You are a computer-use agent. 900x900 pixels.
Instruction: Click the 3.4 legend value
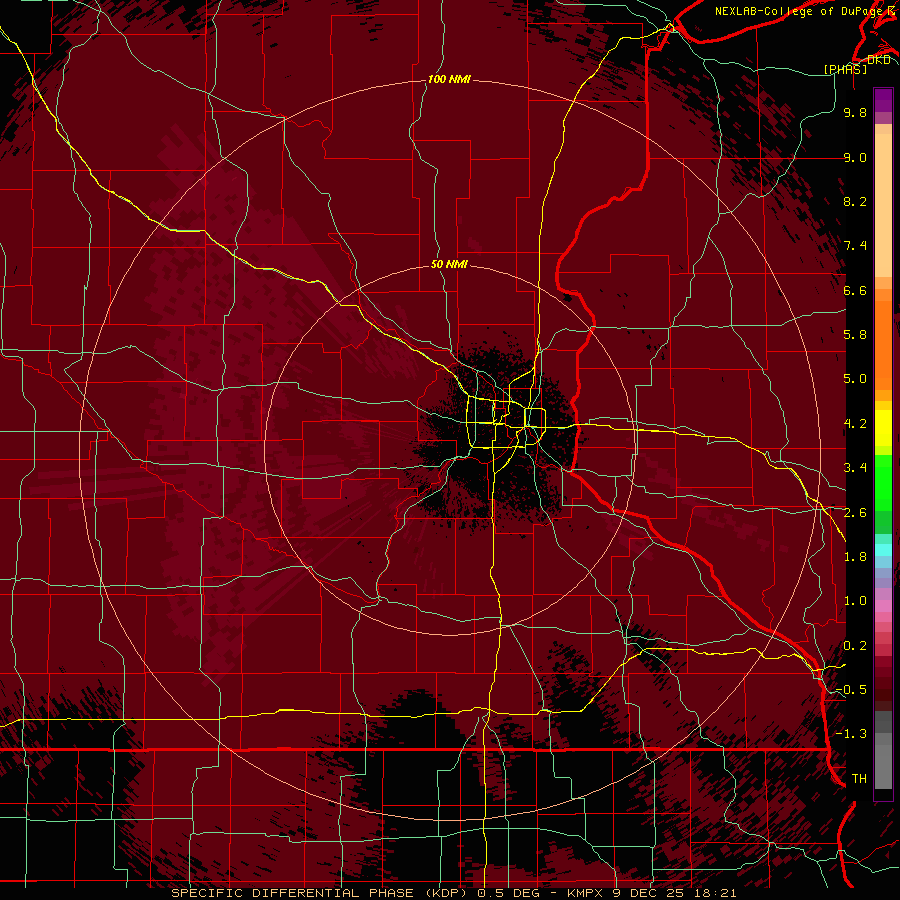coord(855,468)
